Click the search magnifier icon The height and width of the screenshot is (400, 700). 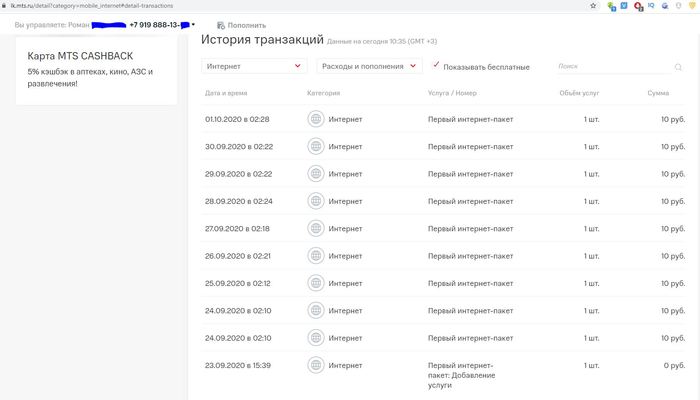tap(678, 67)
